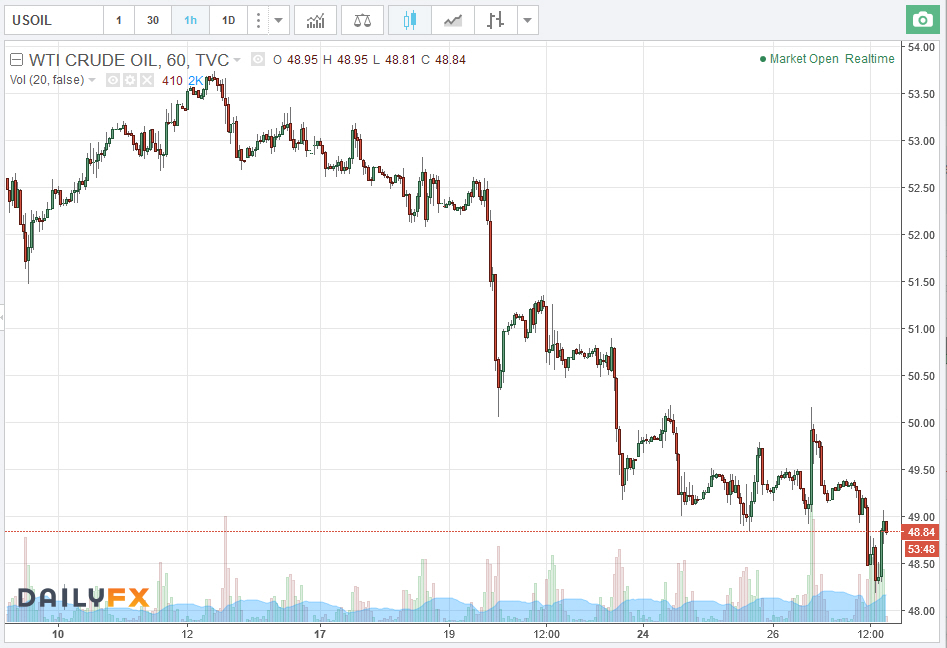This screenshot has width=947, height=648.
Task: Select the 1h interval
Action: coord(190,21)
